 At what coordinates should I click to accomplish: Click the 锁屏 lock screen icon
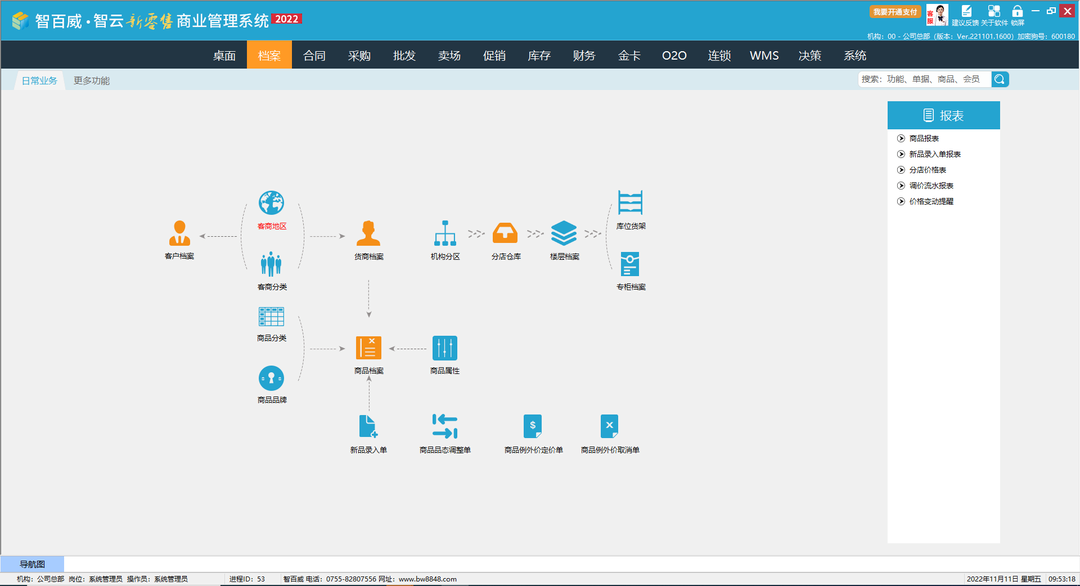coord(1017,13)
